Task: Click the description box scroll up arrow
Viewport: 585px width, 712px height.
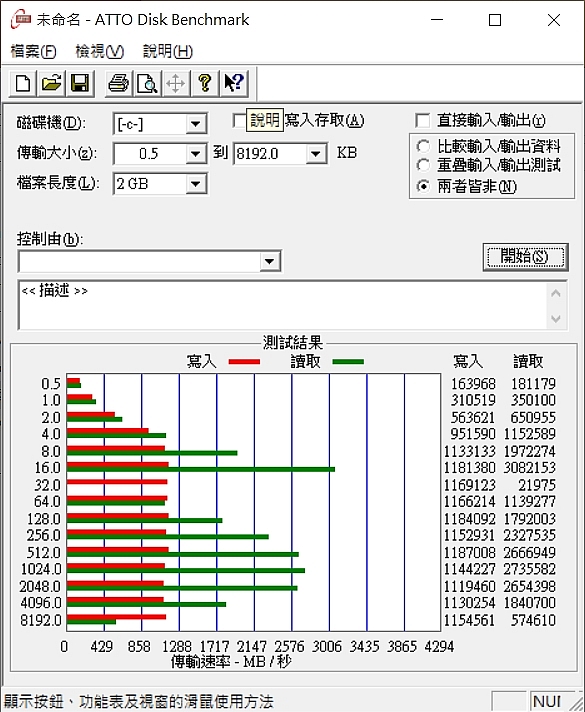Action: [556, 293]
